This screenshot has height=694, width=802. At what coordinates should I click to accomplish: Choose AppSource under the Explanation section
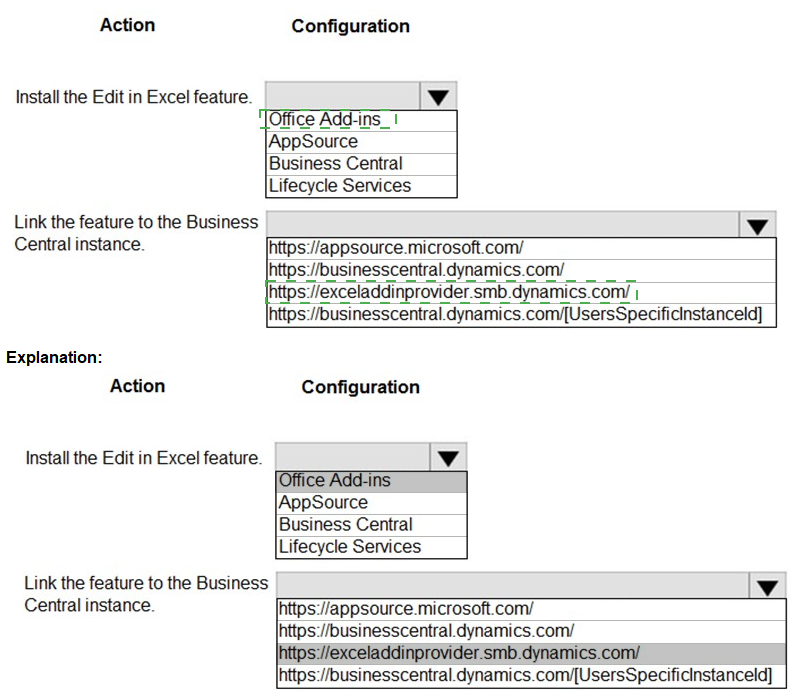tap(324, 503)
